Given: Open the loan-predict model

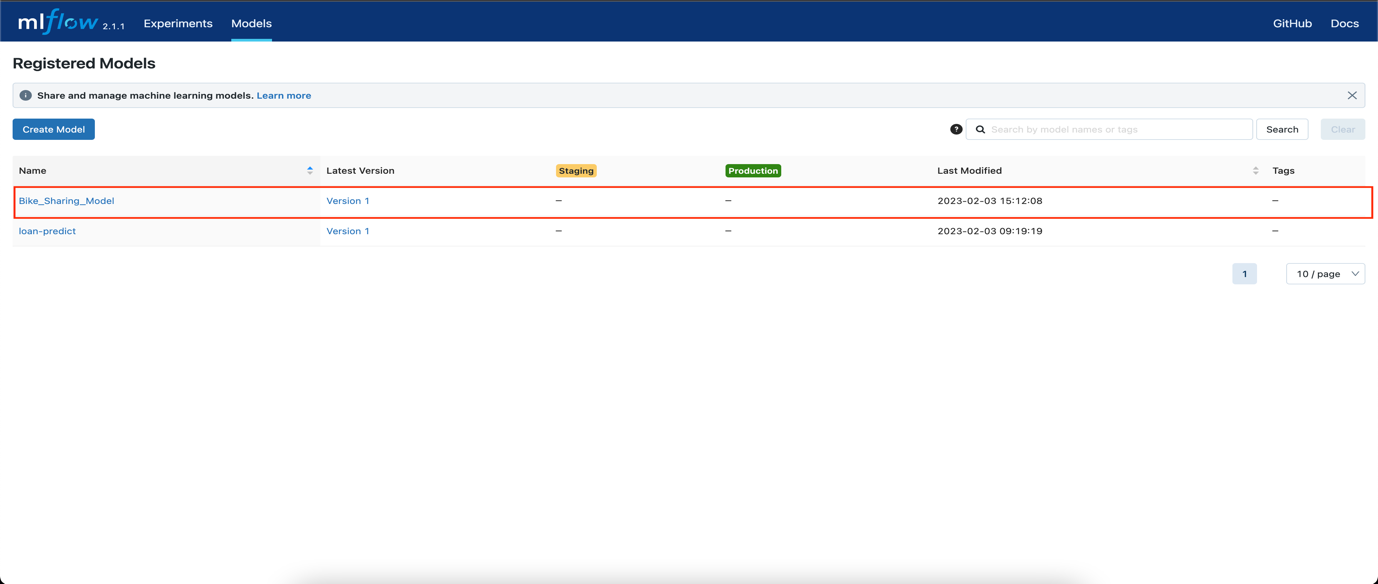Looking at the screenshot, I should pyautogui.click(x=47, y=231).
